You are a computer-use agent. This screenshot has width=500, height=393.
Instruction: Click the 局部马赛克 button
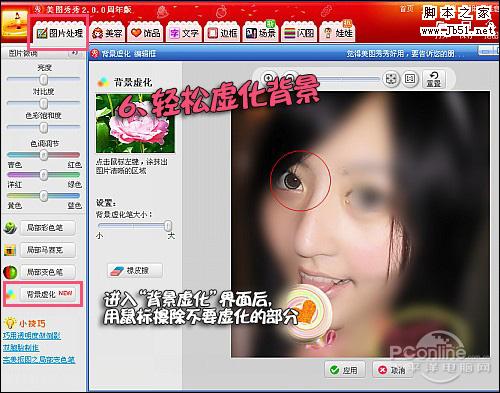47,250
